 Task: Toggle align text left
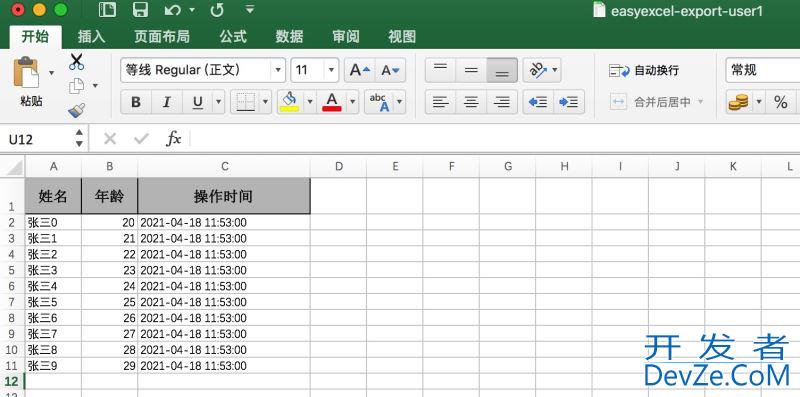pos(440,102)
